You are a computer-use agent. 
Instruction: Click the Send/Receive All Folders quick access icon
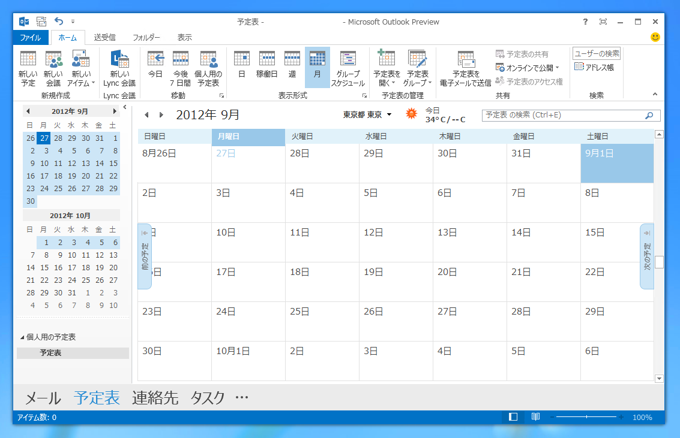[41, 21]
